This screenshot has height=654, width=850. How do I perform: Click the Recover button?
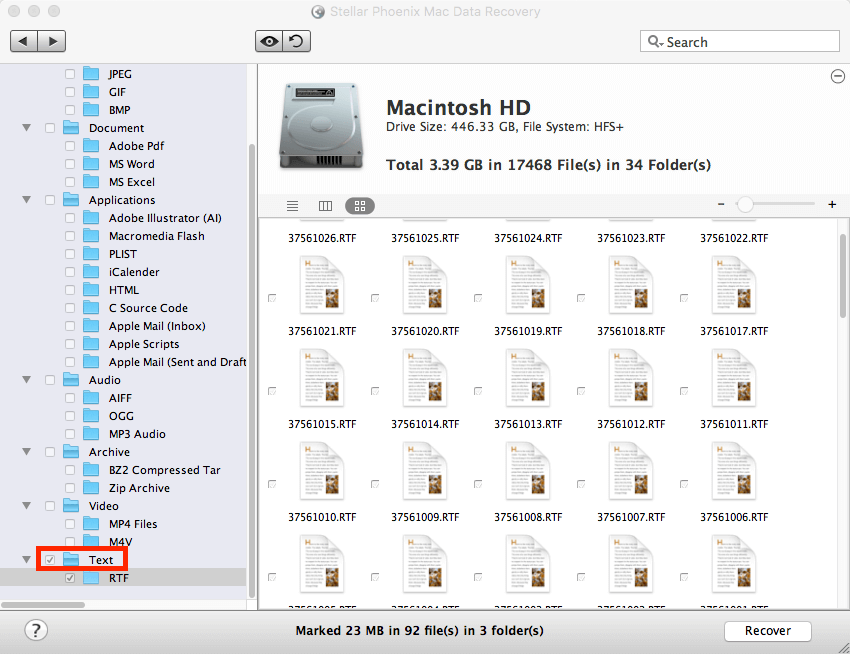click(768, 631)
